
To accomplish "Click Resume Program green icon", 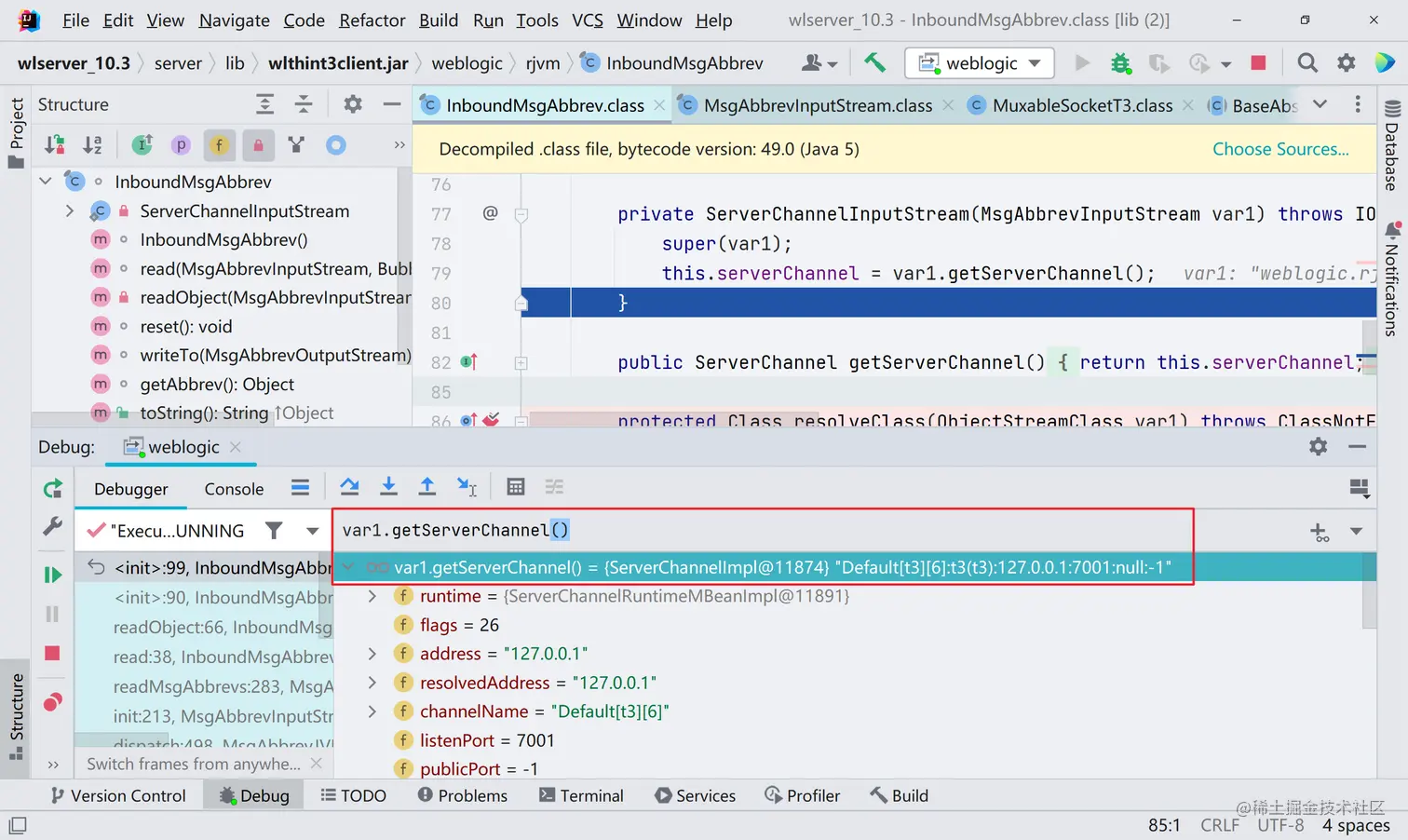I will point(53,575).
